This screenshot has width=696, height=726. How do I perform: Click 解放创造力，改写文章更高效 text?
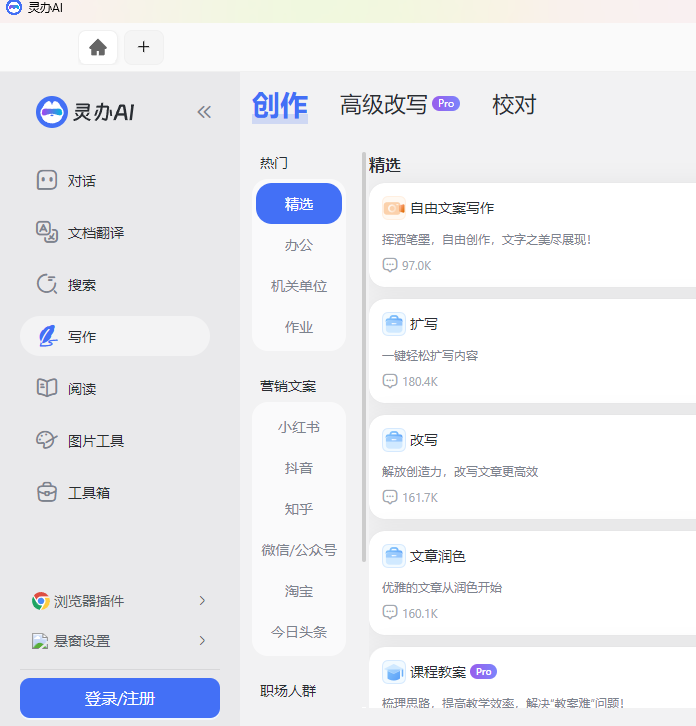click(460, 472)
